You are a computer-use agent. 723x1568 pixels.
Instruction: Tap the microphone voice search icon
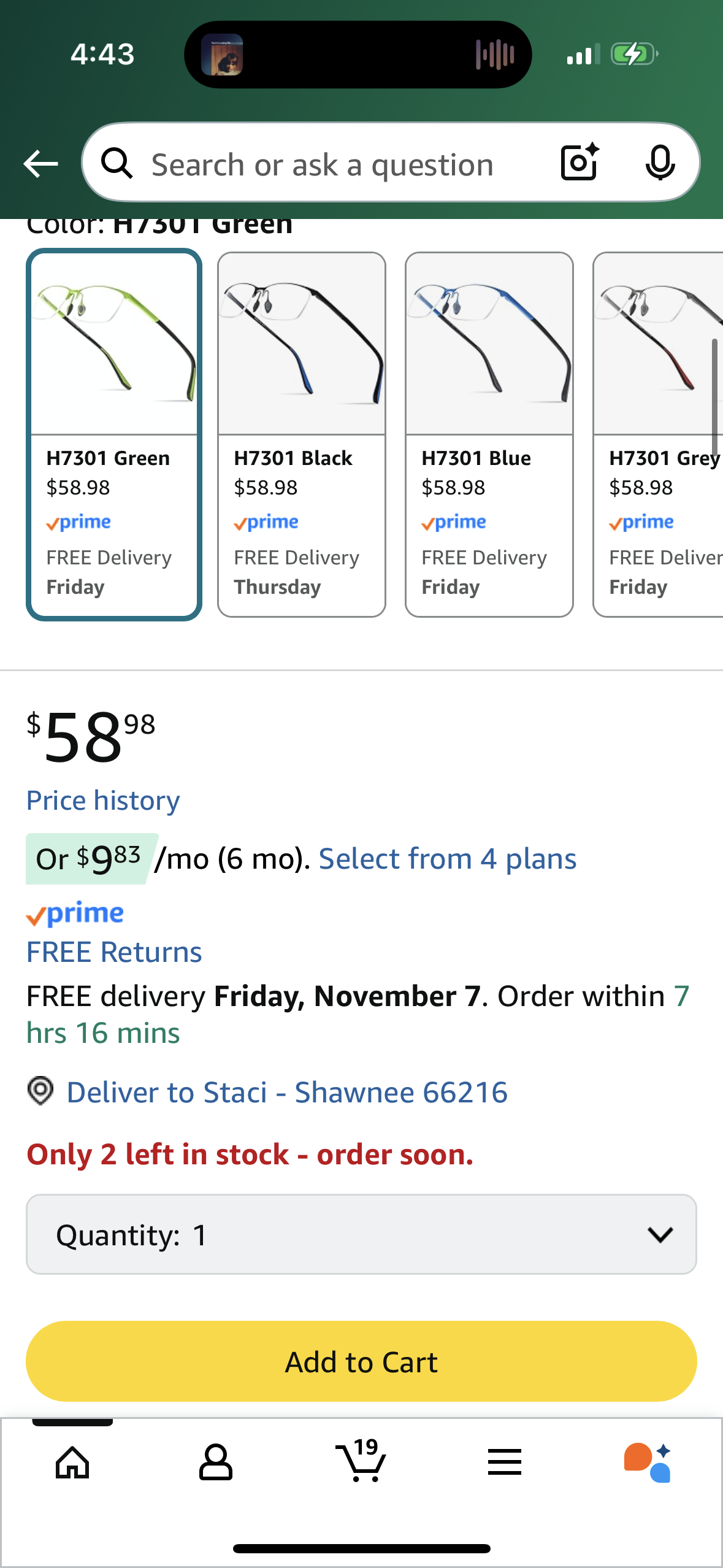pyautogui.click(x=660, y=163)
